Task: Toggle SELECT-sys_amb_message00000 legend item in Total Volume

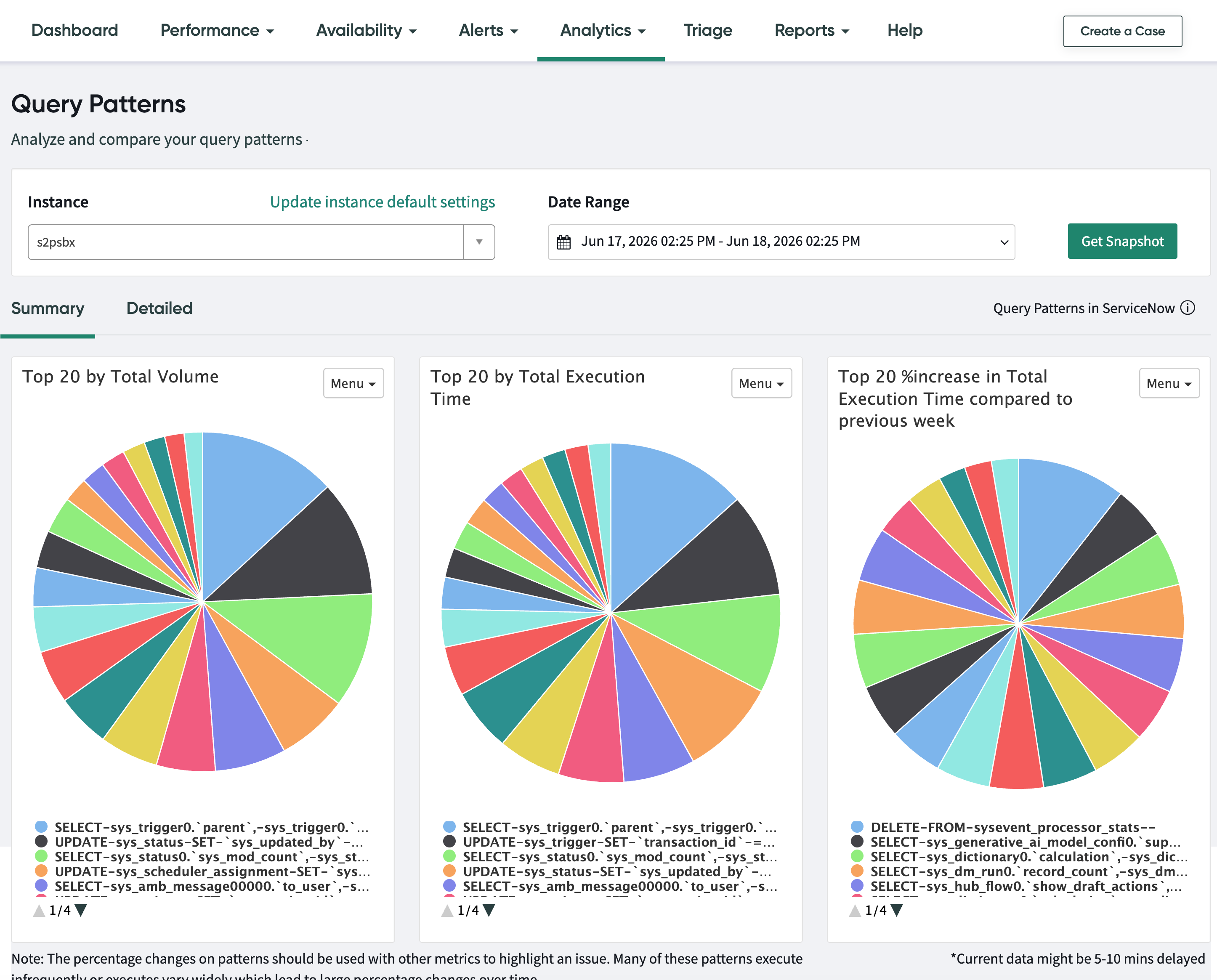Action: click(202, 886)
